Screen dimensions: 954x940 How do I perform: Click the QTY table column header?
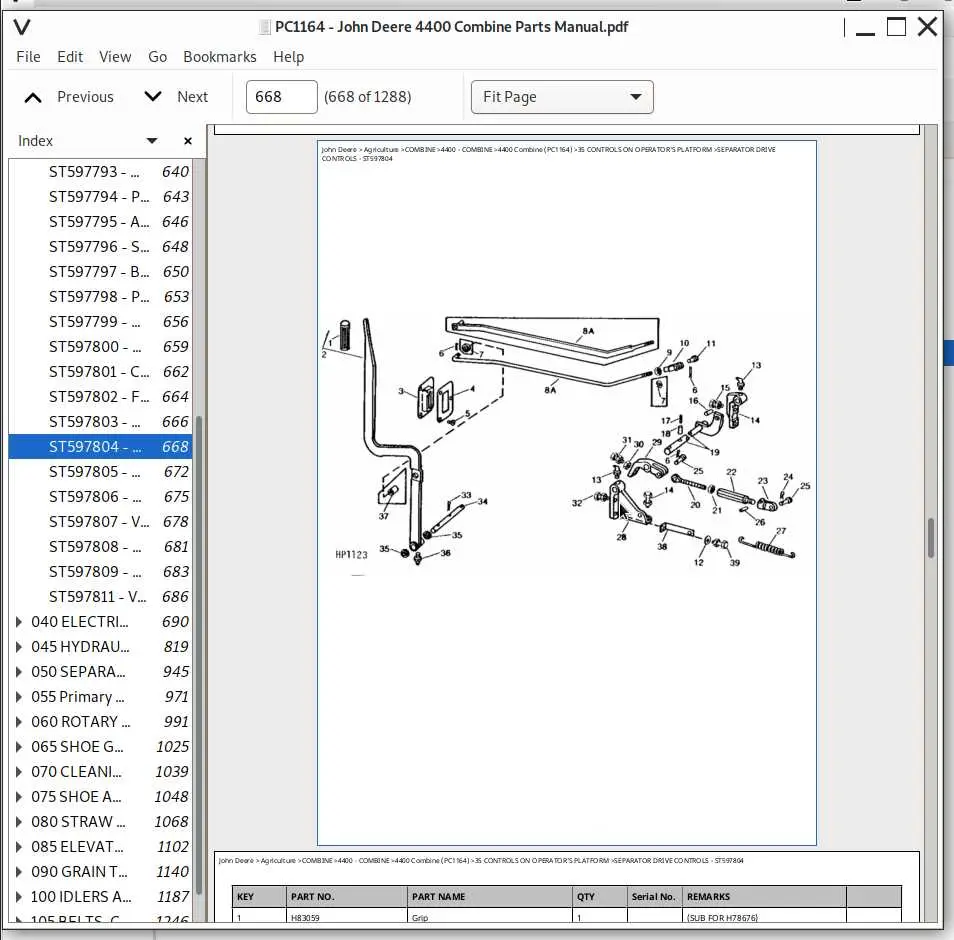599,896
